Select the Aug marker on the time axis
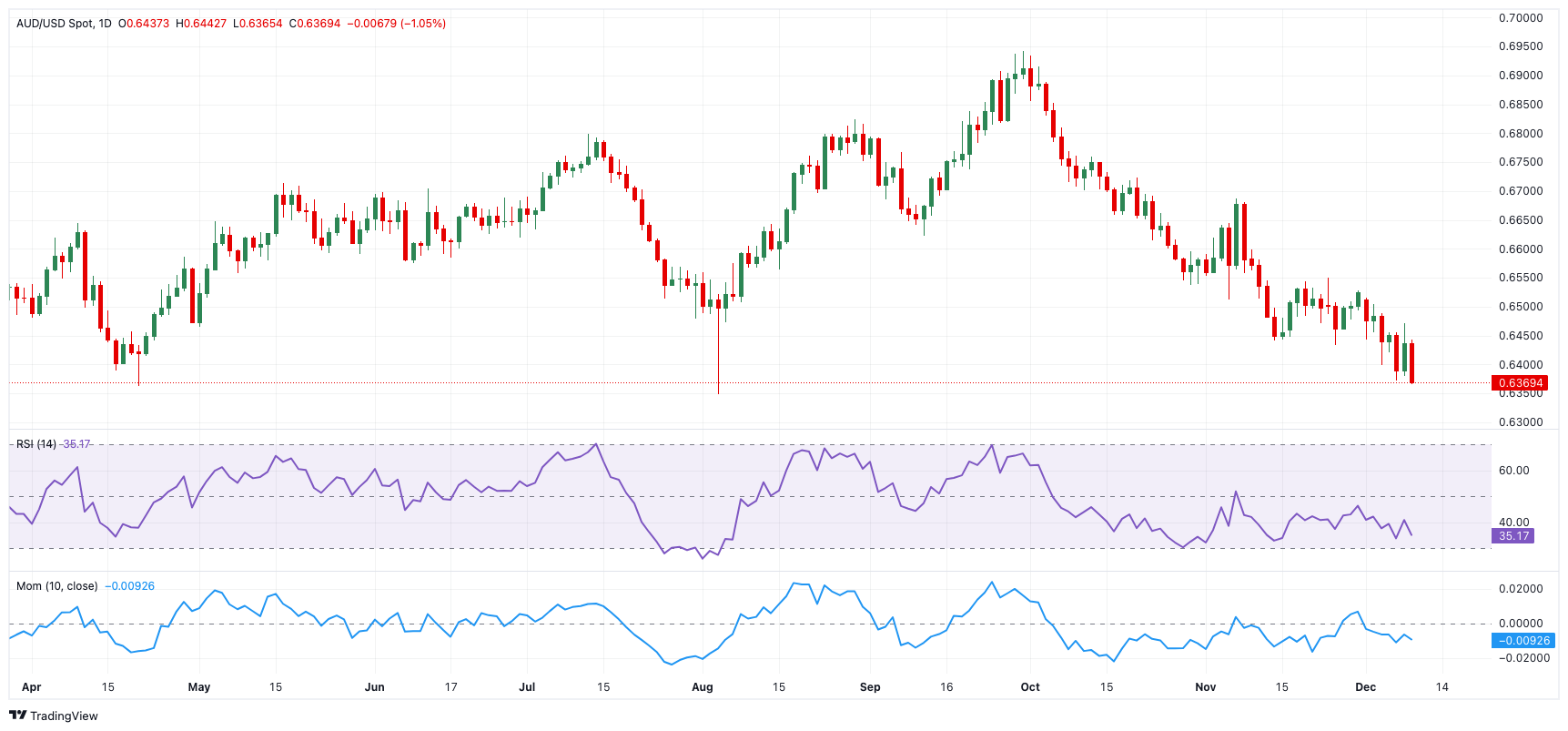Screen dimensions: 1568x731 (x=702, y=687)
